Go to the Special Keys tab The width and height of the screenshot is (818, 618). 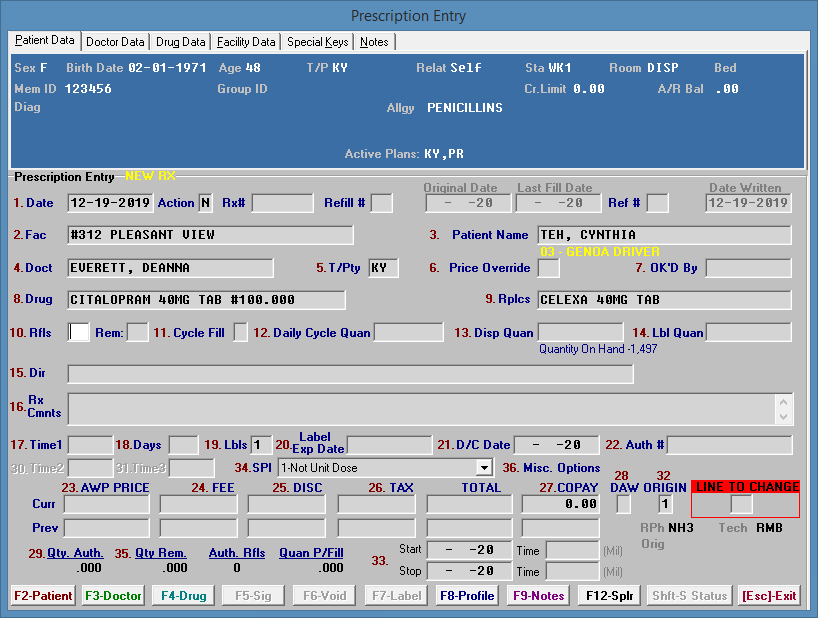(318, 42)
